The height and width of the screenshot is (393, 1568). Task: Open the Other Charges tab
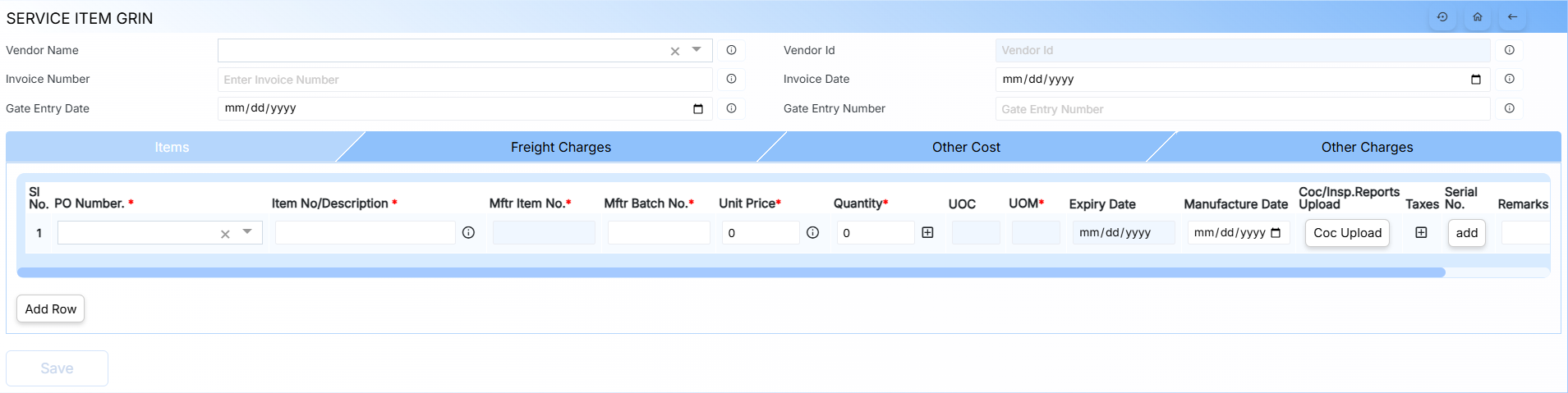[1367, 147]
